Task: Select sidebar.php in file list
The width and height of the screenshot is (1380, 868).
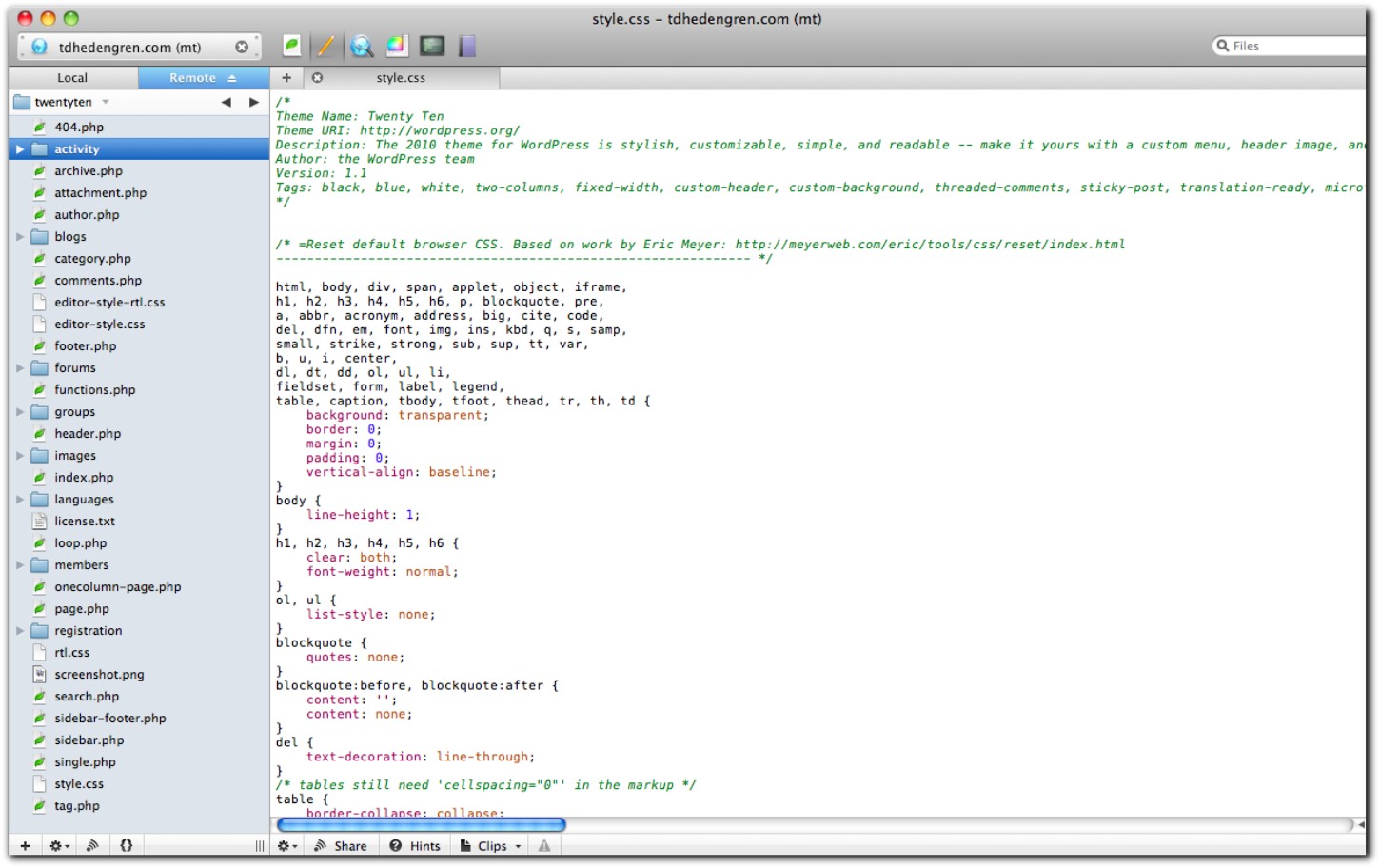Action: click(x=139, y=740)
